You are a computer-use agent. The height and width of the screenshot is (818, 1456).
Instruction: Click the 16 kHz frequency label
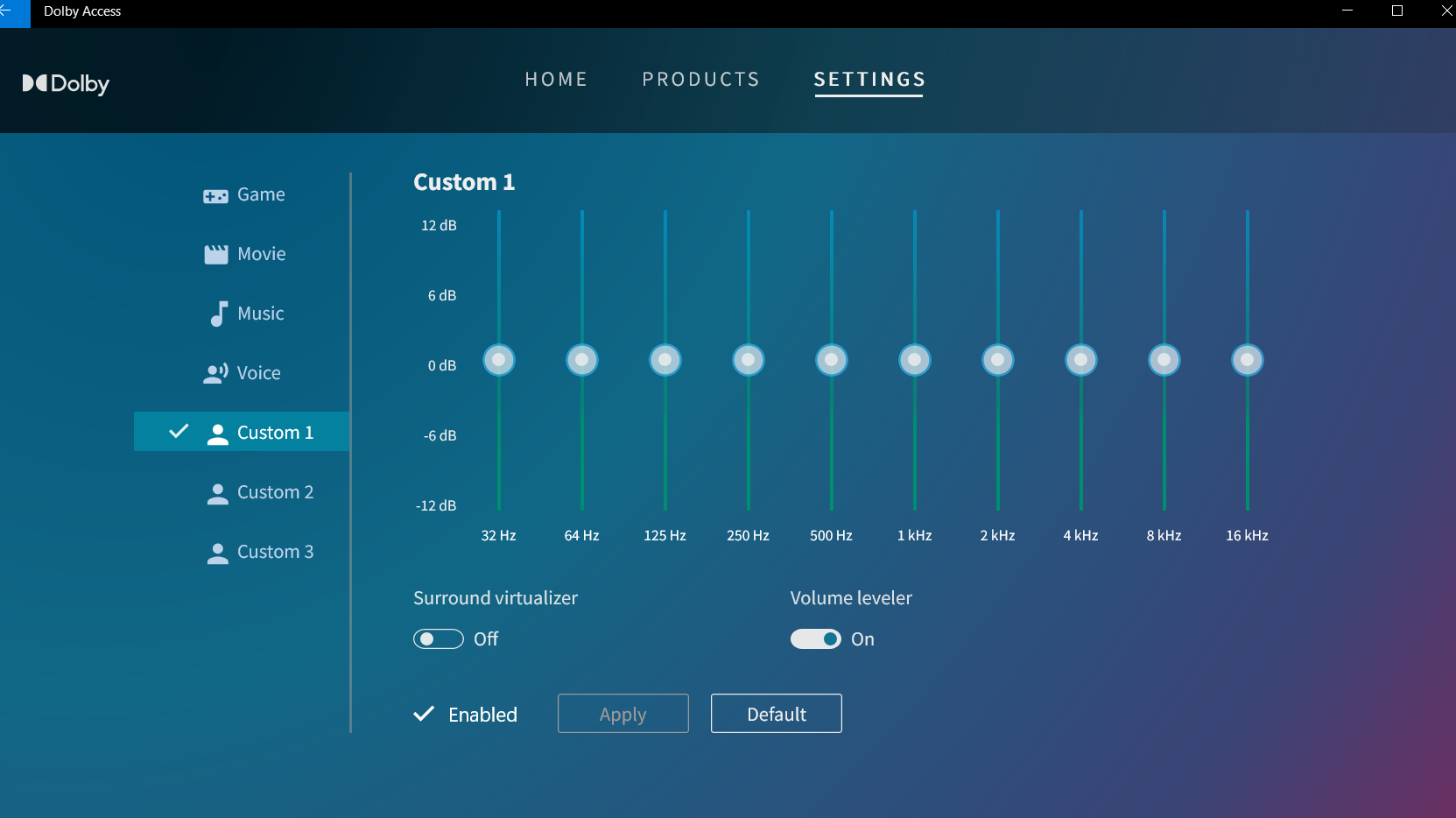1248,535
